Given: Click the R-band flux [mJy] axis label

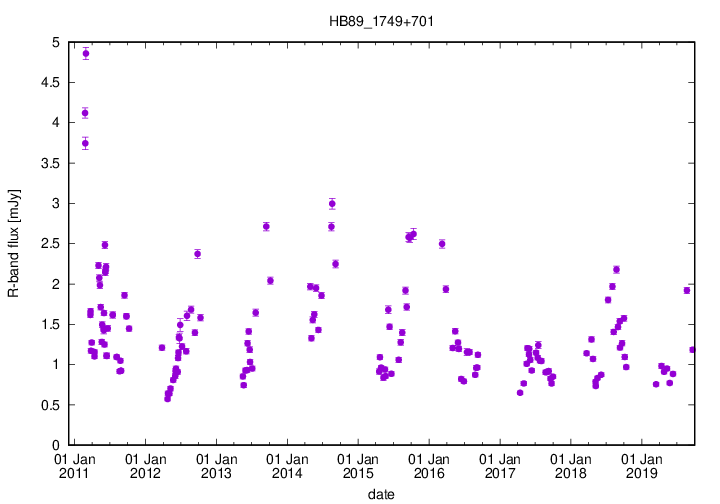Looking at the screenshot, I should tap(13, 243).
